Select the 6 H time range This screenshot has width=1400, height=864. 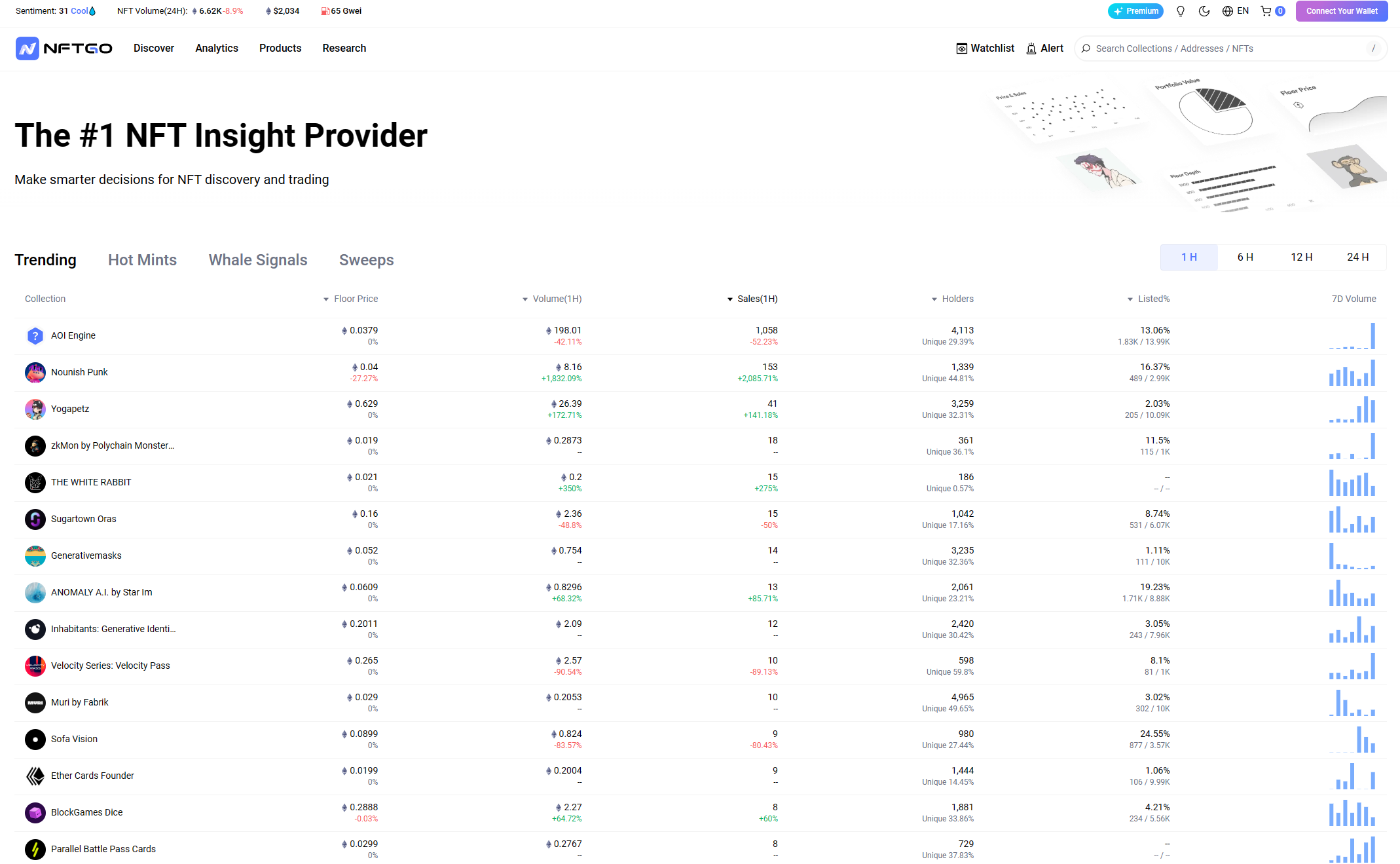click(1245, 257)
